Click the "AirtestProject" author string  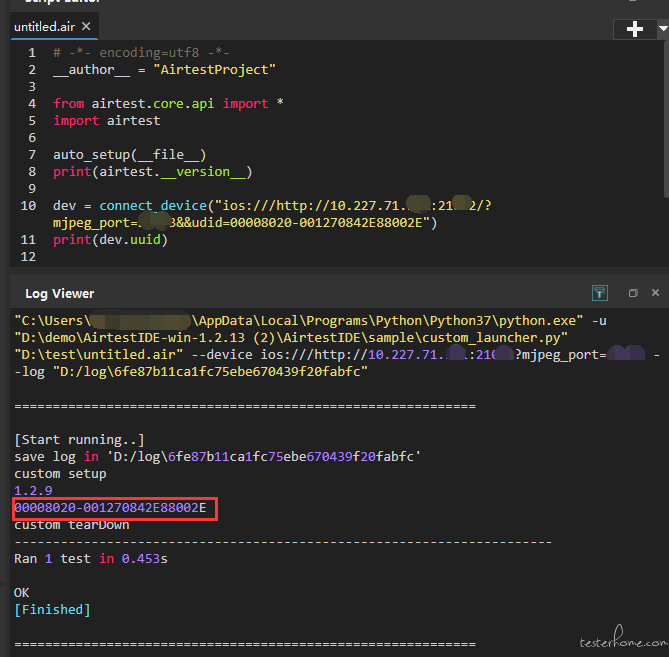[x=215, y=70]
